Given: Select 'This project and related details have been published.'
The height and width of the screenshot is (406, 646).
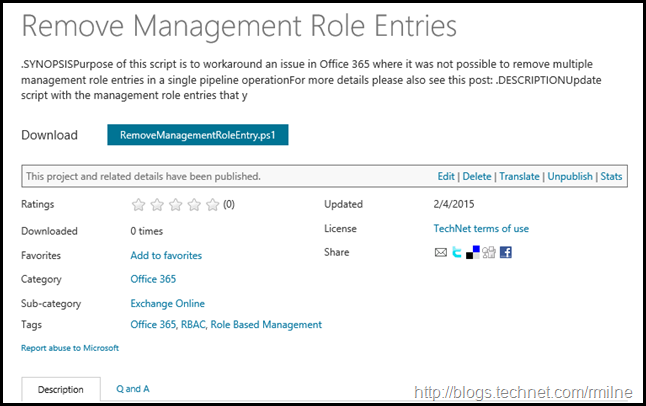Looking at the screenshot, I should (143, 176).
